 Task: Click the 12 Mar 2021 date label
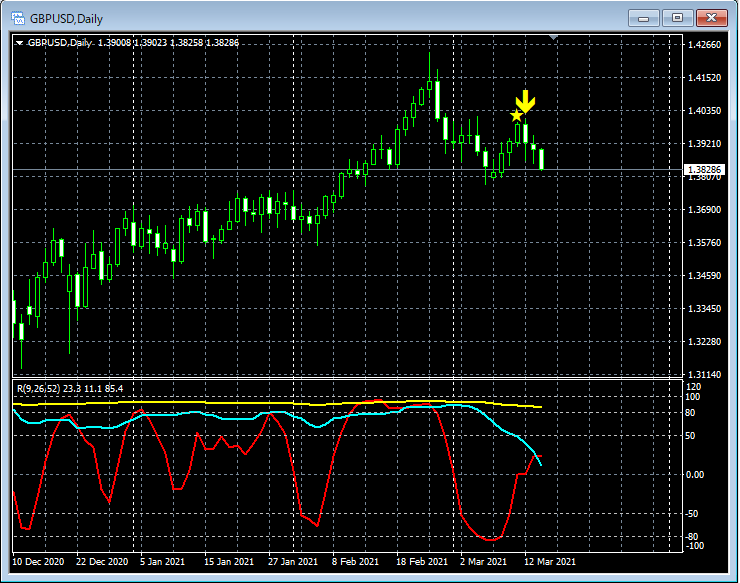pyautogui.click(x=550, y=562)
